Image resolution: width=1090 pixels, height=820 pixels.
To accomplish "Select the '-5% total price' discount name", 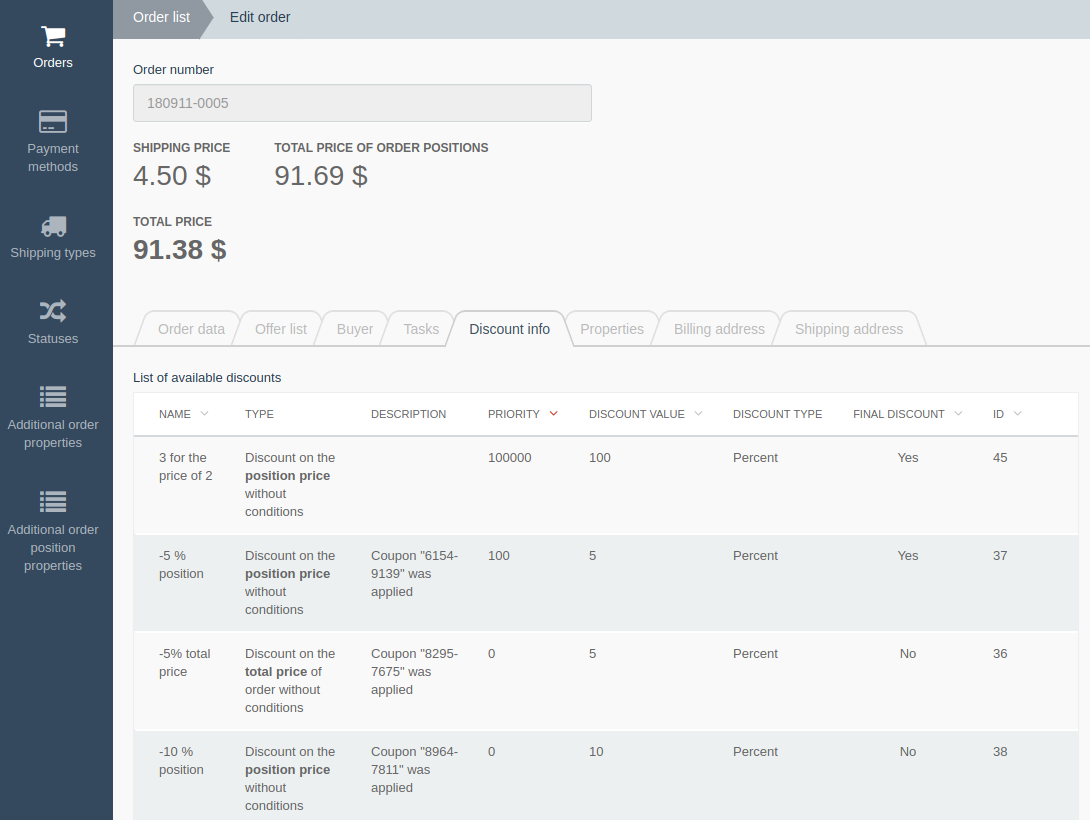I will point(184,662).
